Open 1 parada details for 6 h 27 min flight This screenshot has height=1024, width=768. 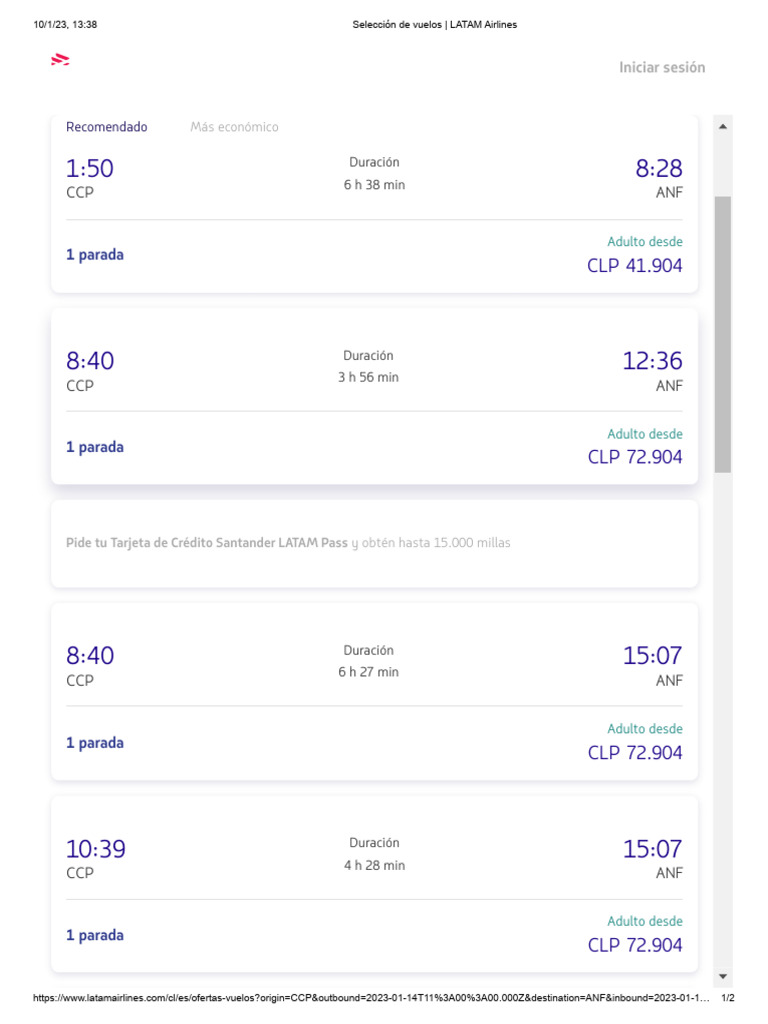[x=95, y=743]
